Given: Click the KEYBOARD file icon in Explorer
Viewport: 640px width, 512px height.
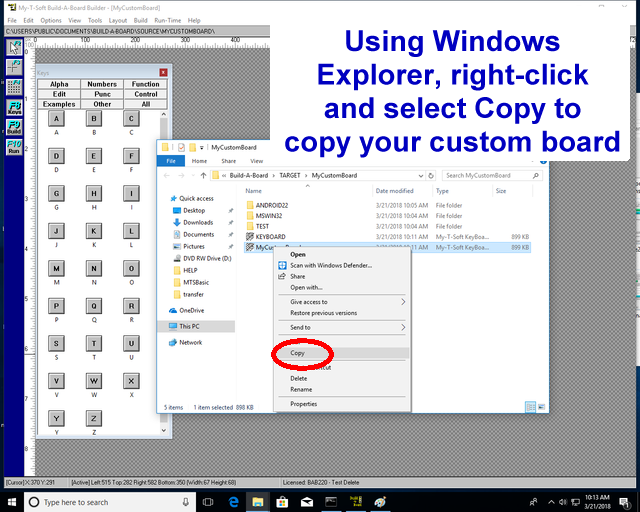Looking at the screenshot, I should click(x=250, y=237).
